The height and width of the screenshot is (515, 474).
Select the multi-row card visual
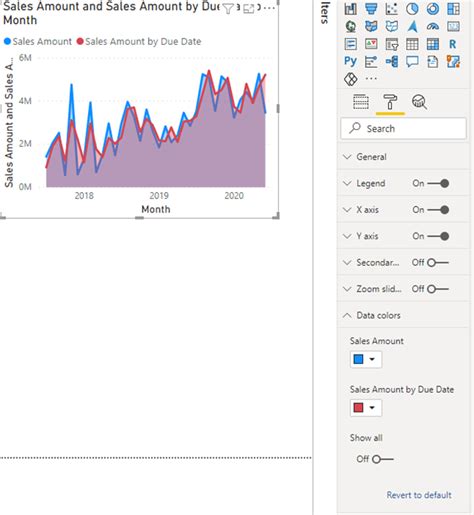(x=350, y=44)
